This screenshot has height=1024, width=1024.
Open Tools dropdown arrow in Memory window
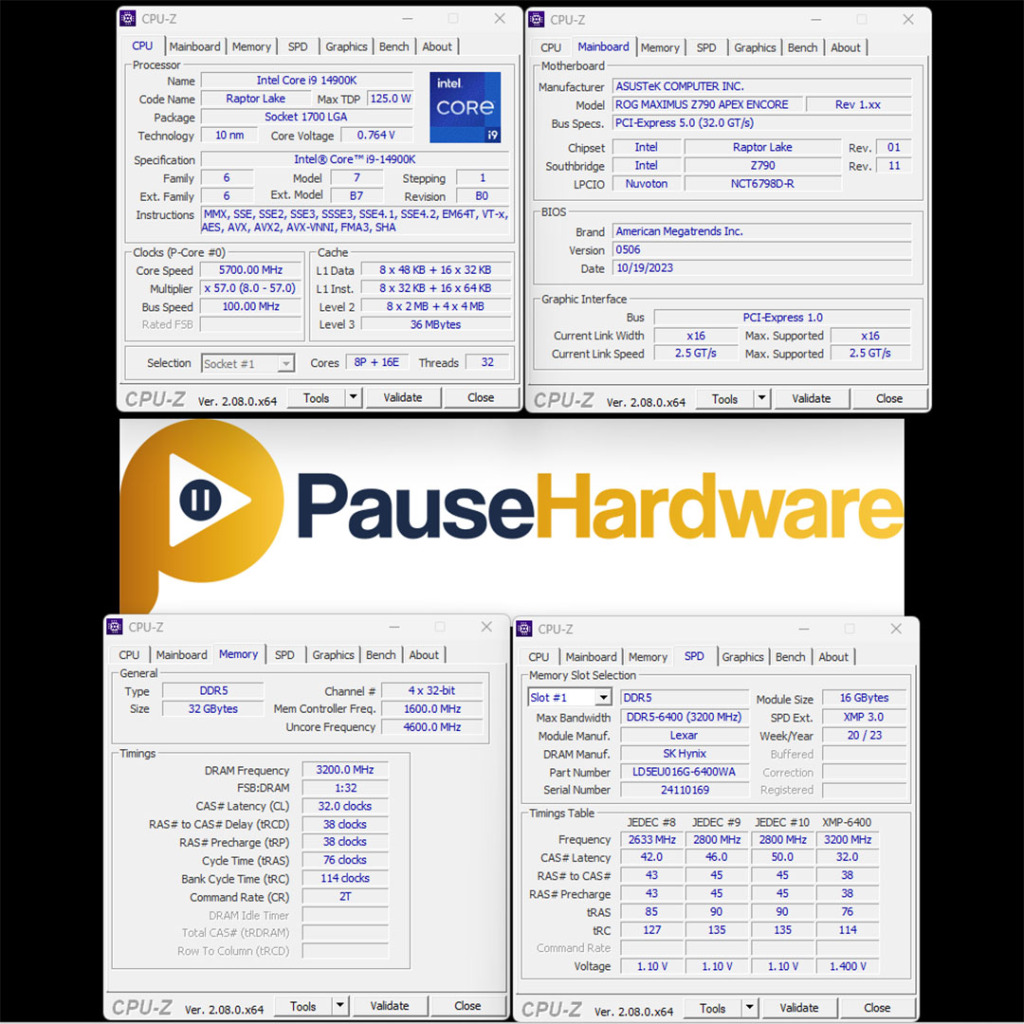340,1006
